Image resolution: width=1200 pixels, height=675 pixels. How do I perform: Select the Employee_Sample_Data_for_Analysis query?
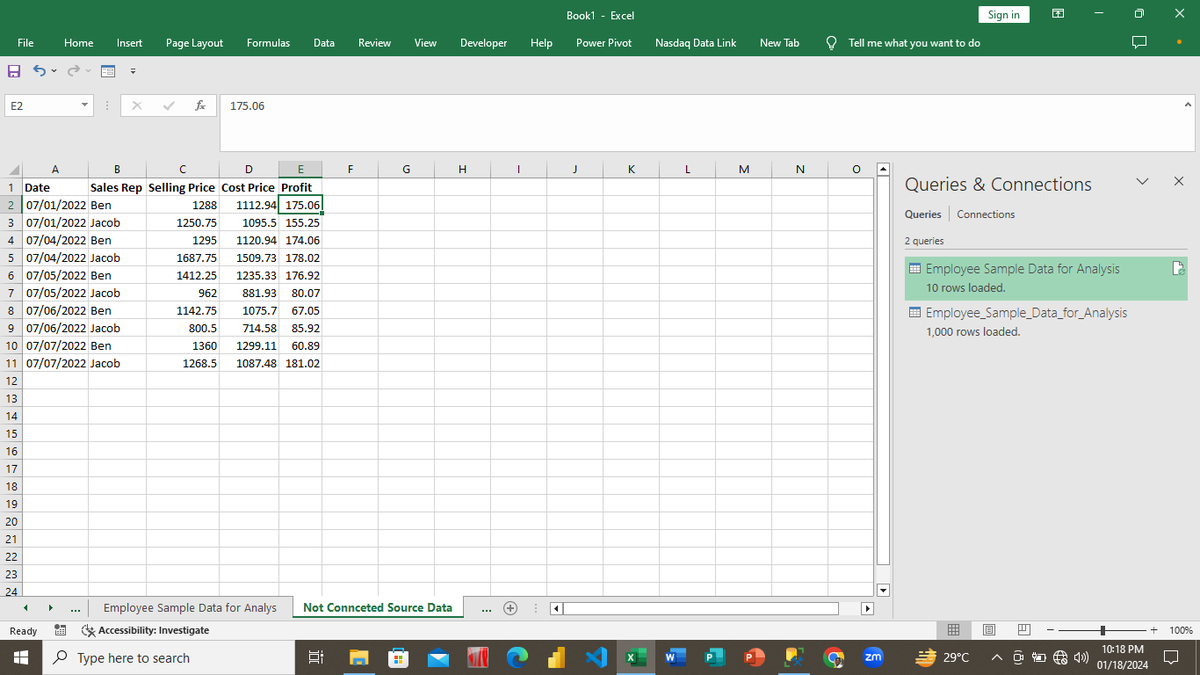pos(1044,321)
